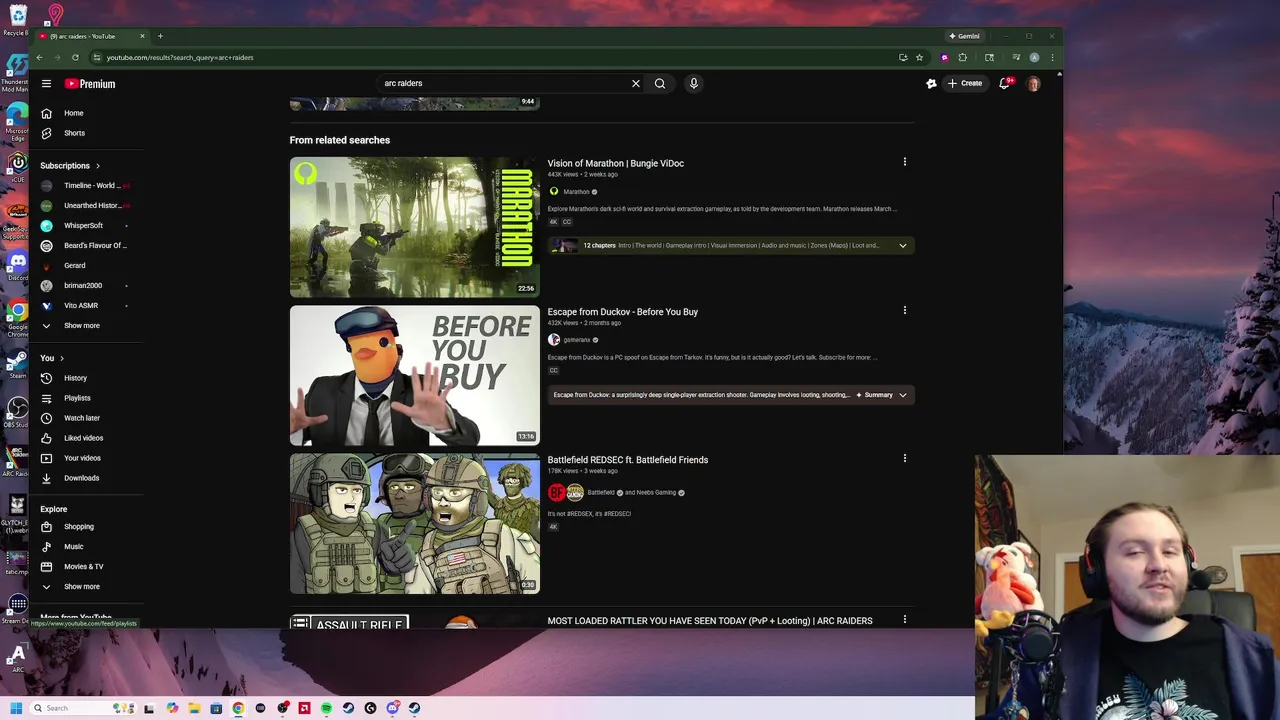
Task: Open Discord from the taskbar
Action: [392, 708]
